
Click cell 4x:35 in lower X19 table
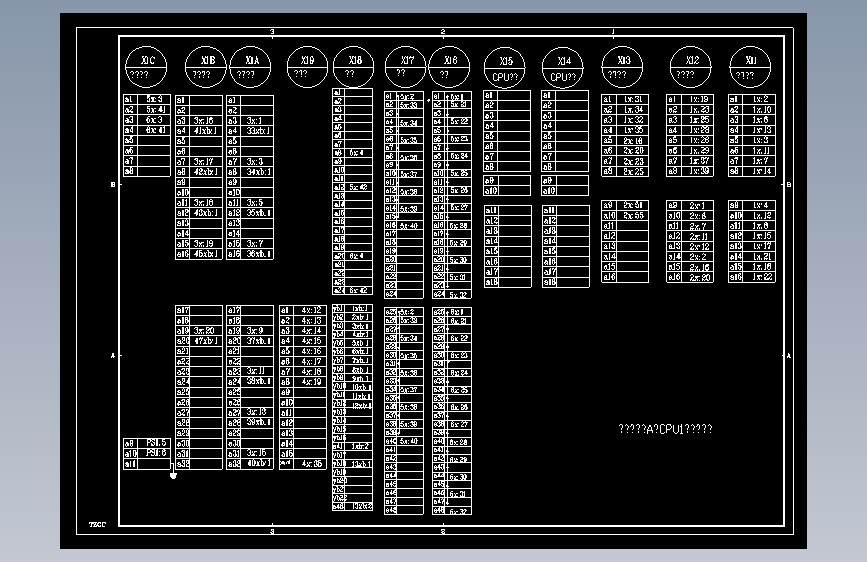point(310,464)
